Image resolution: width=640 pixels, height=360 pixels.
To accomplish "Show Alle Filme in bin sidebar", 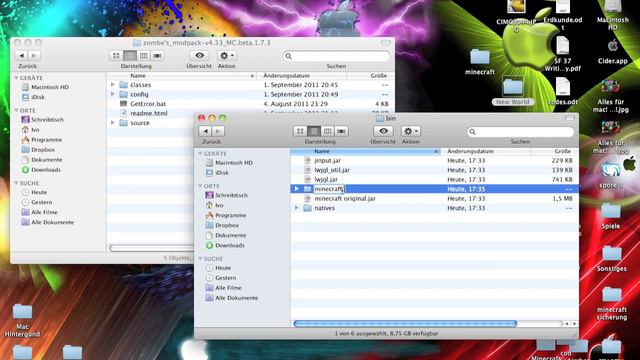I will click(228, 288).
